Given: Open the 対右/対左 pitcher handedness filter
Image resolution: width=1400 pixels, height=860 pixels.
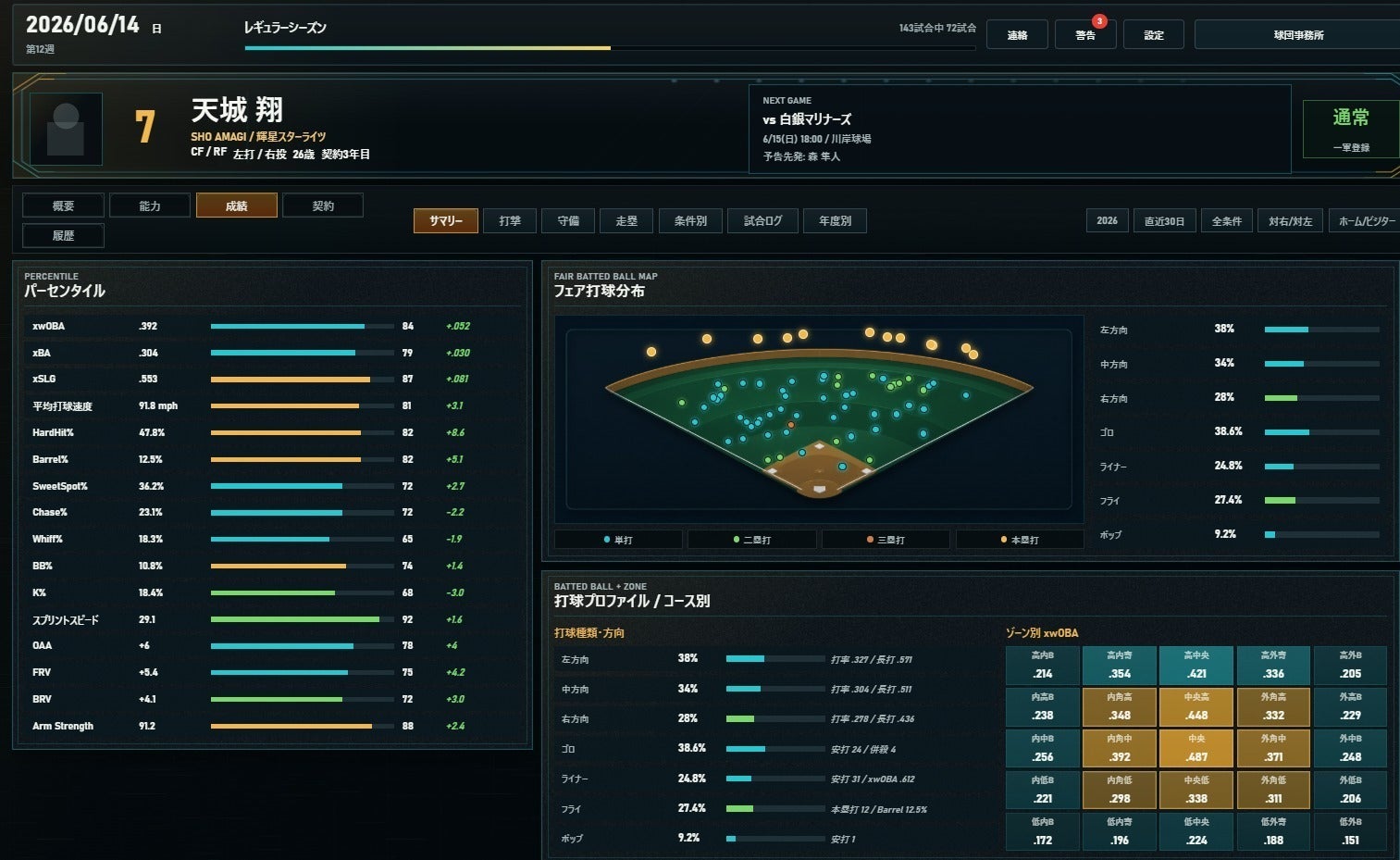Looking at the screenshot, I should pyautogui.click(x=1290, y=220).
